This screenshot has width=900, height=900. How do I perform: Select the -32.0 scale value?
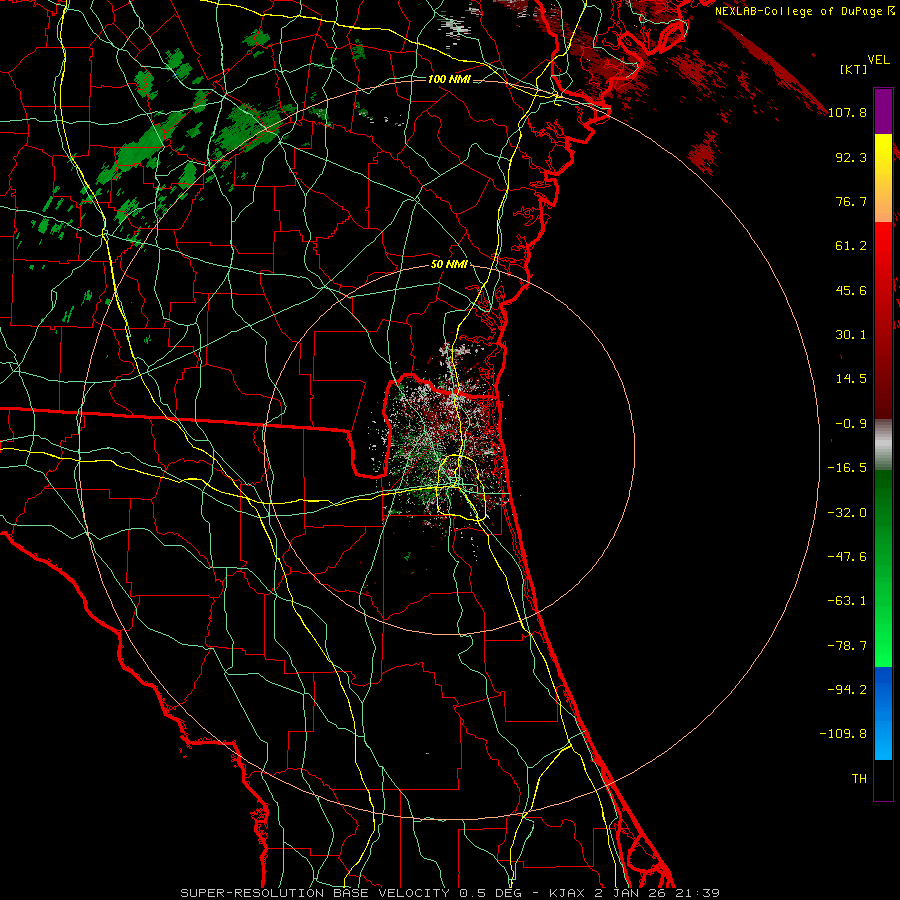[x=847, y=513]
